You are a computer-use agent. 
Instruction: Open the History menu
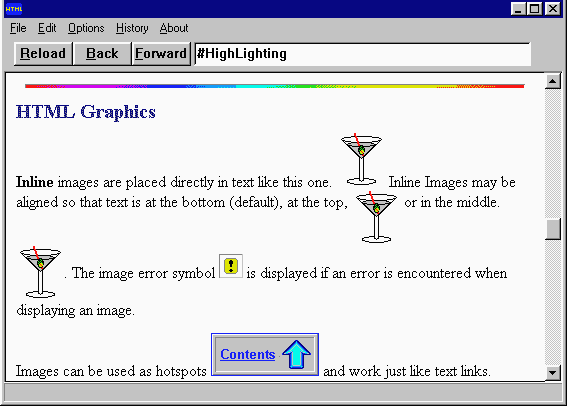(x=132, y=28)
